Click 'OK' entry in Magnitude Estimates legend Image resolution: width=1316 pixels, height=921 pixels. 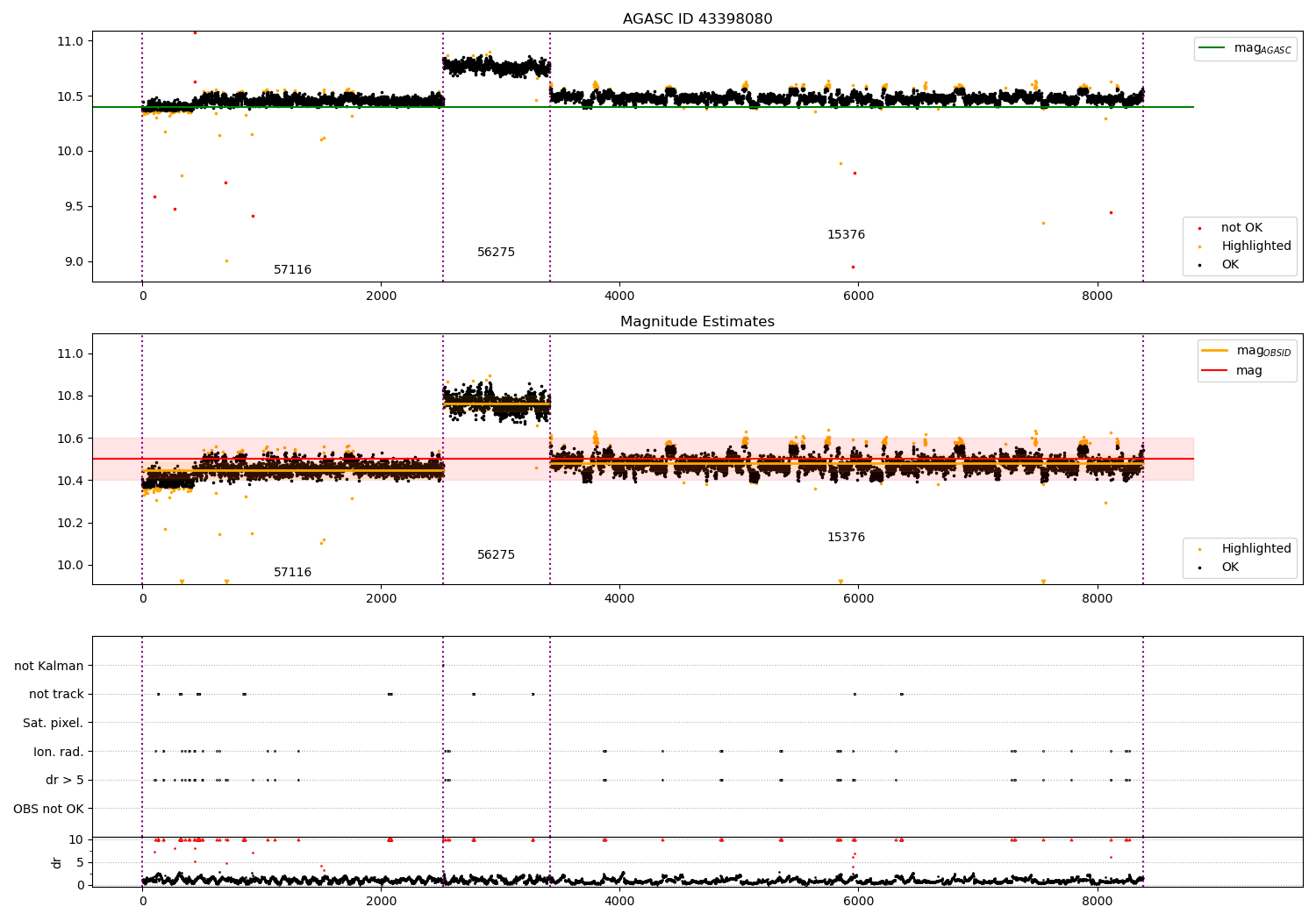1230,568
